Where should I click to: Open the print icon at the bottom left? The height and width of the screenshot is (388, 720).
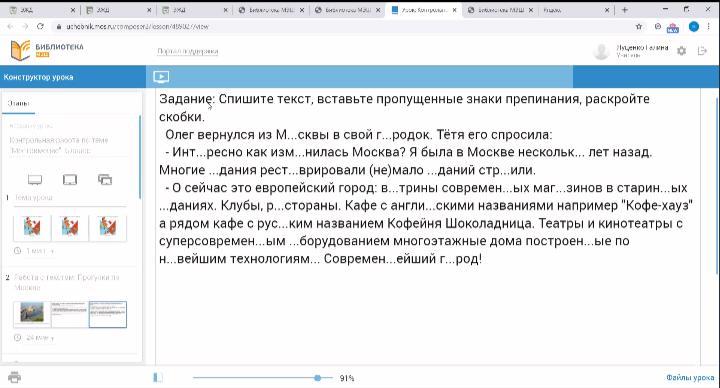15,377
